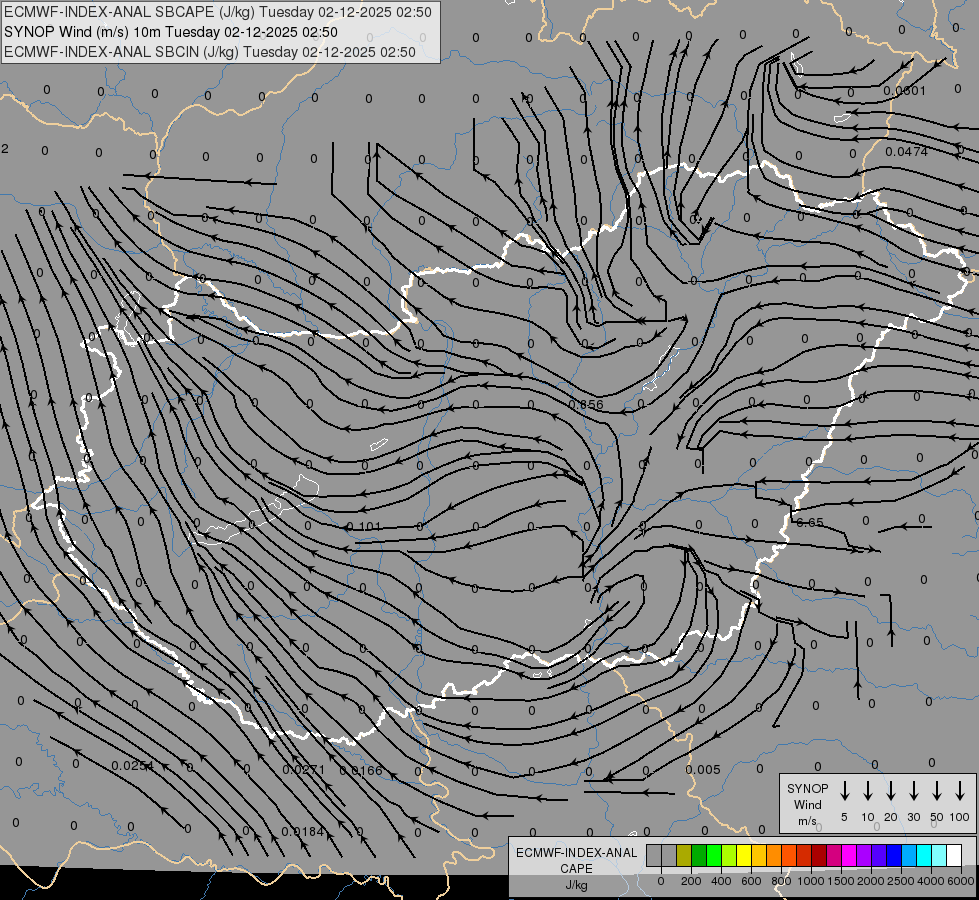Click the 0.0184 value on the map

tap(303, 831)
